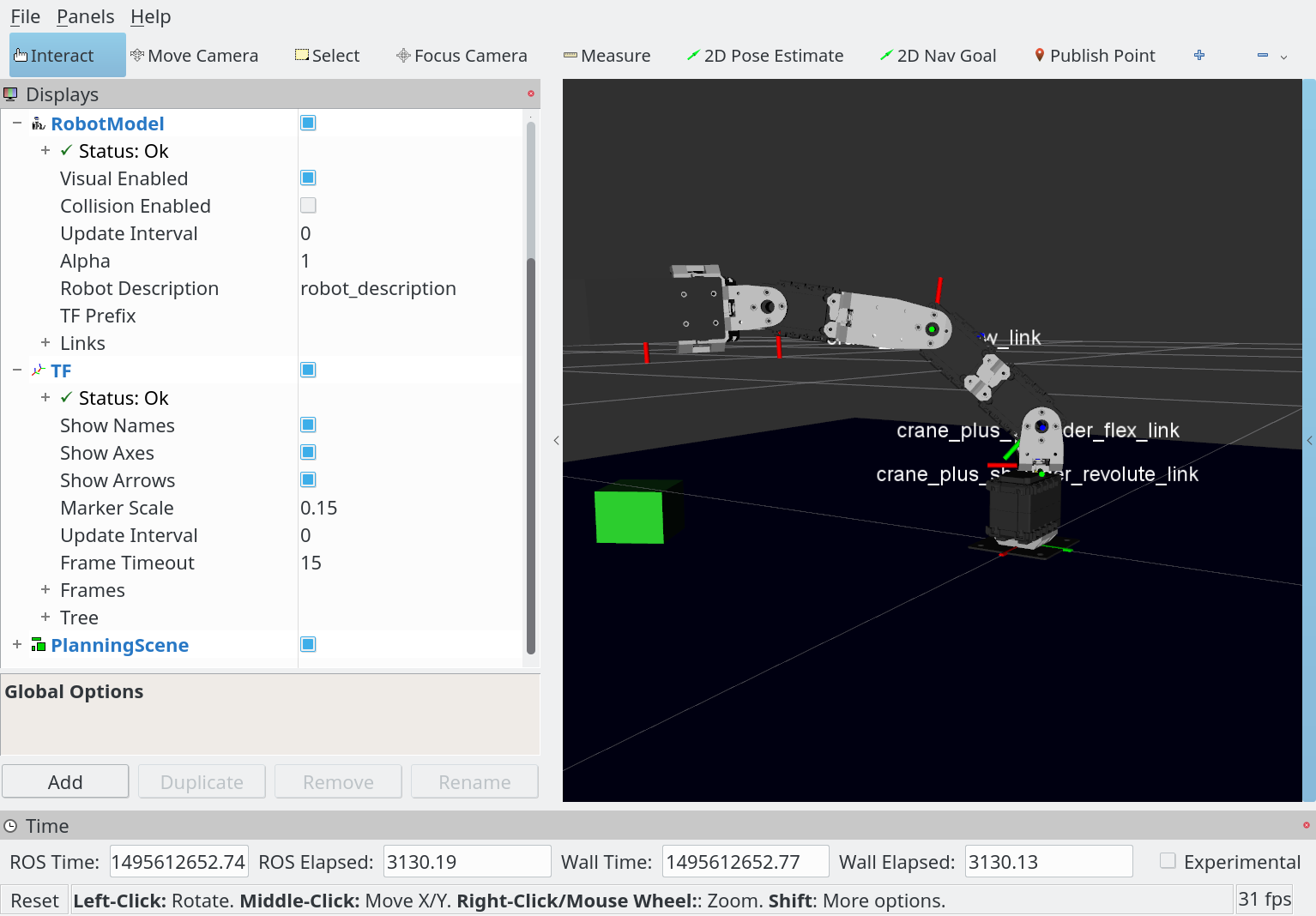Toggle the PlanningScene display checkbox
This screenshot has height=916, width=1316.
(308, 644)
